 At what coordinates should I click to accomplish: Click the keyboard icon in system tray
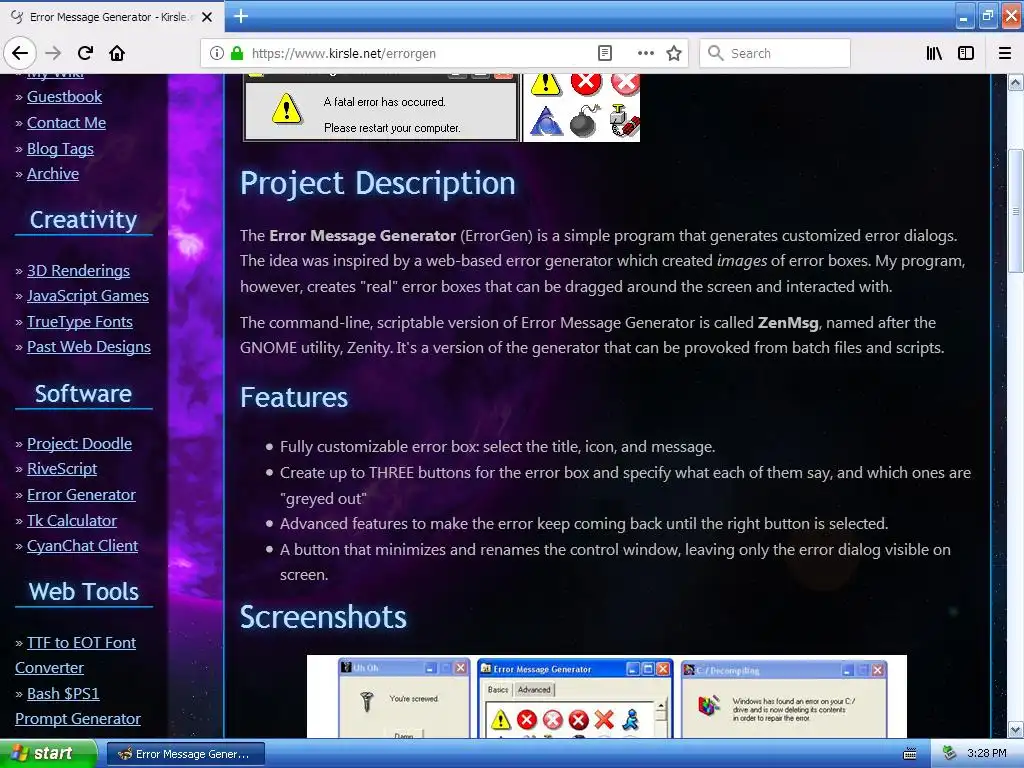tap(910, 754)
